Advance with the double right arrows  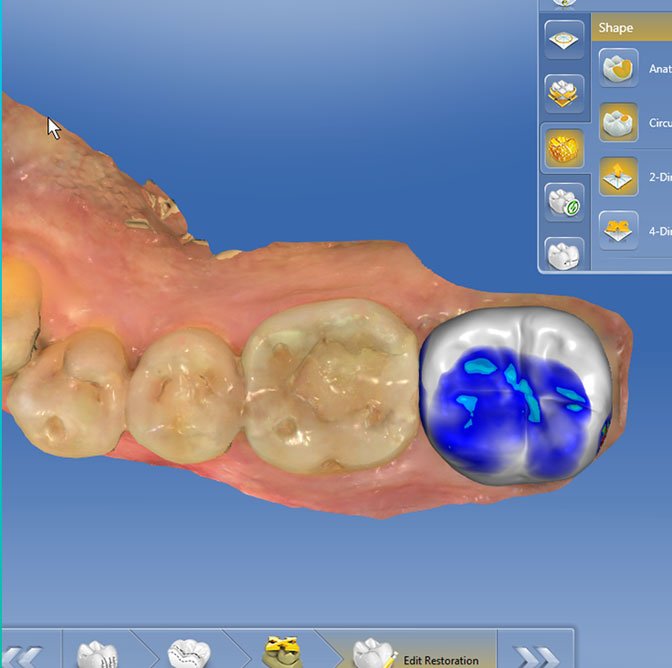(536, 655)
